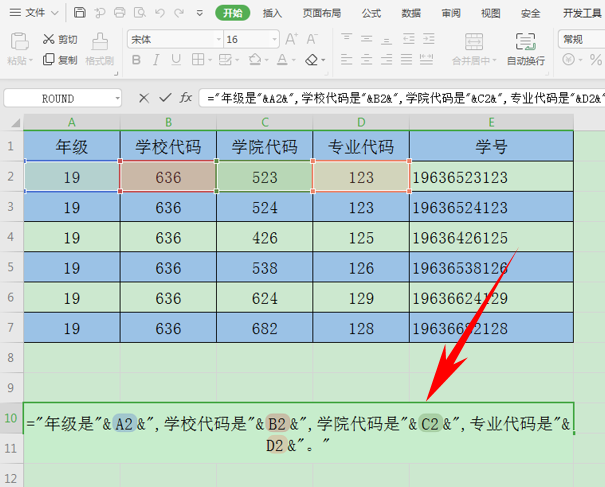Click the Merge and Center (合并居中) icon

474,42
